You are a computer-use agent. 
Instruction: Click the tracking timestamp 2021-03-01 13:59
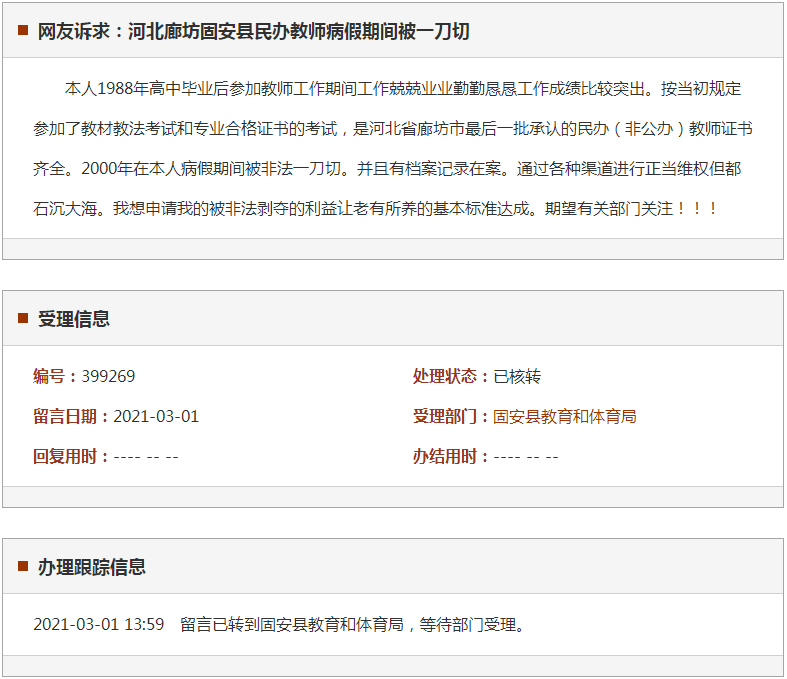click(x=98, y=624)
